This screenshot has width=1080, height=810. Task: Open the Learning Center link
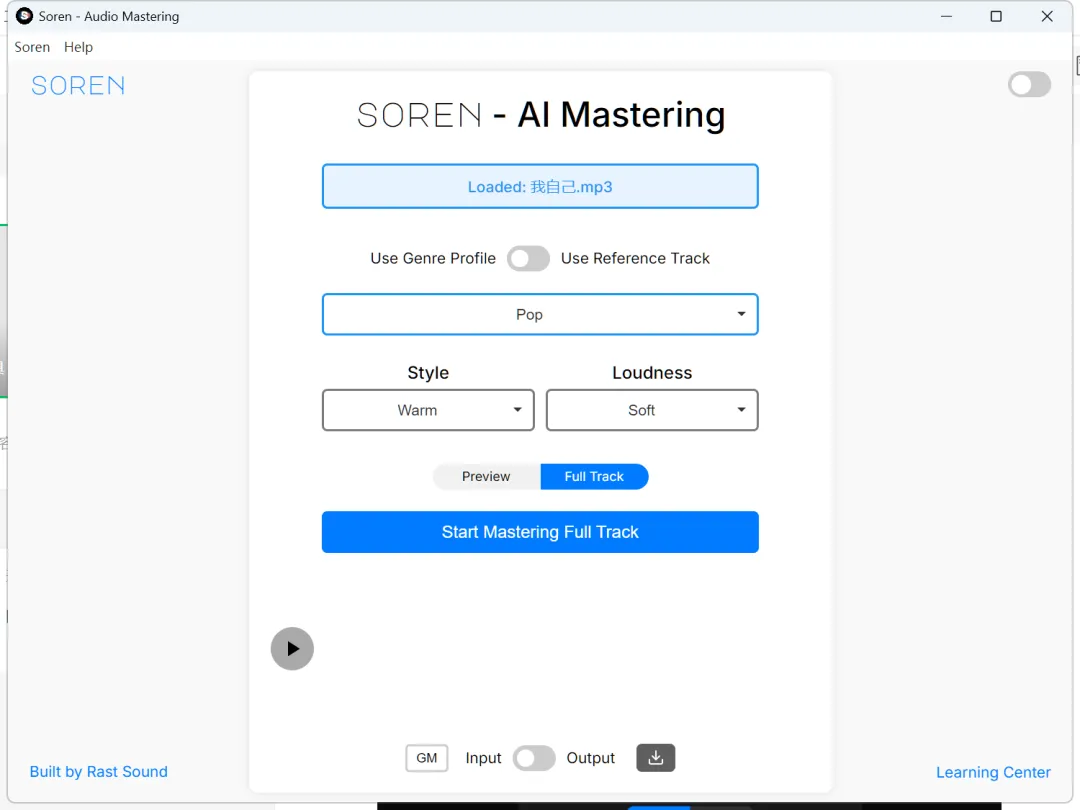tap(993, 772)
